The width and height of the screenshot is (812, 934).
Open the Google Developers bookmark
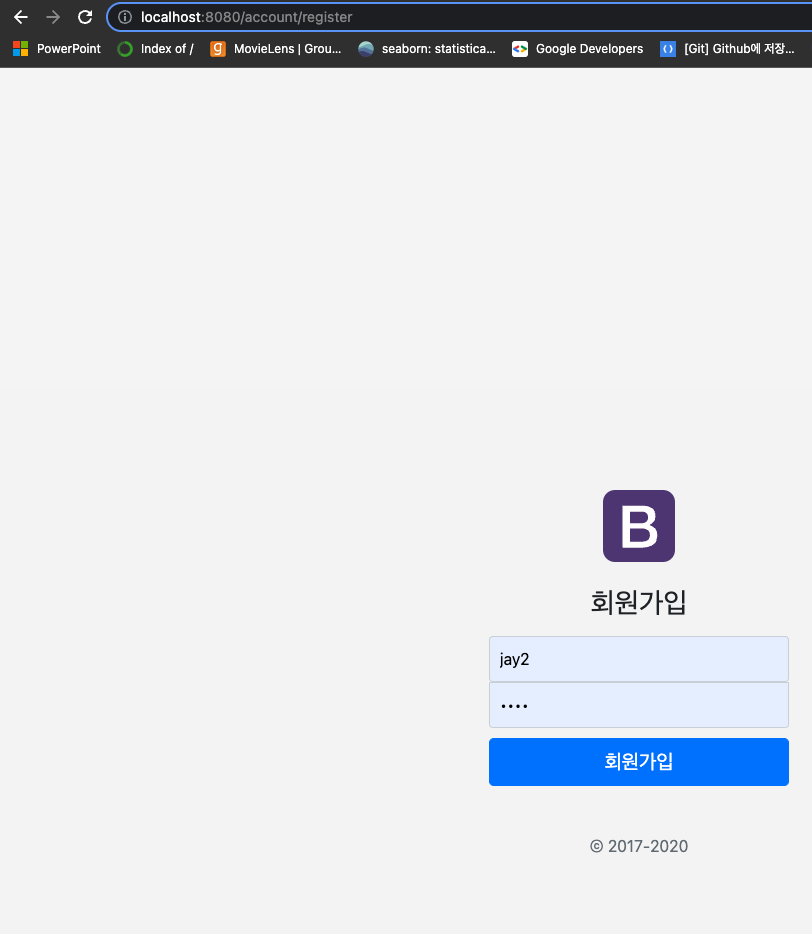pyautogui.click(x=578, y=49)
